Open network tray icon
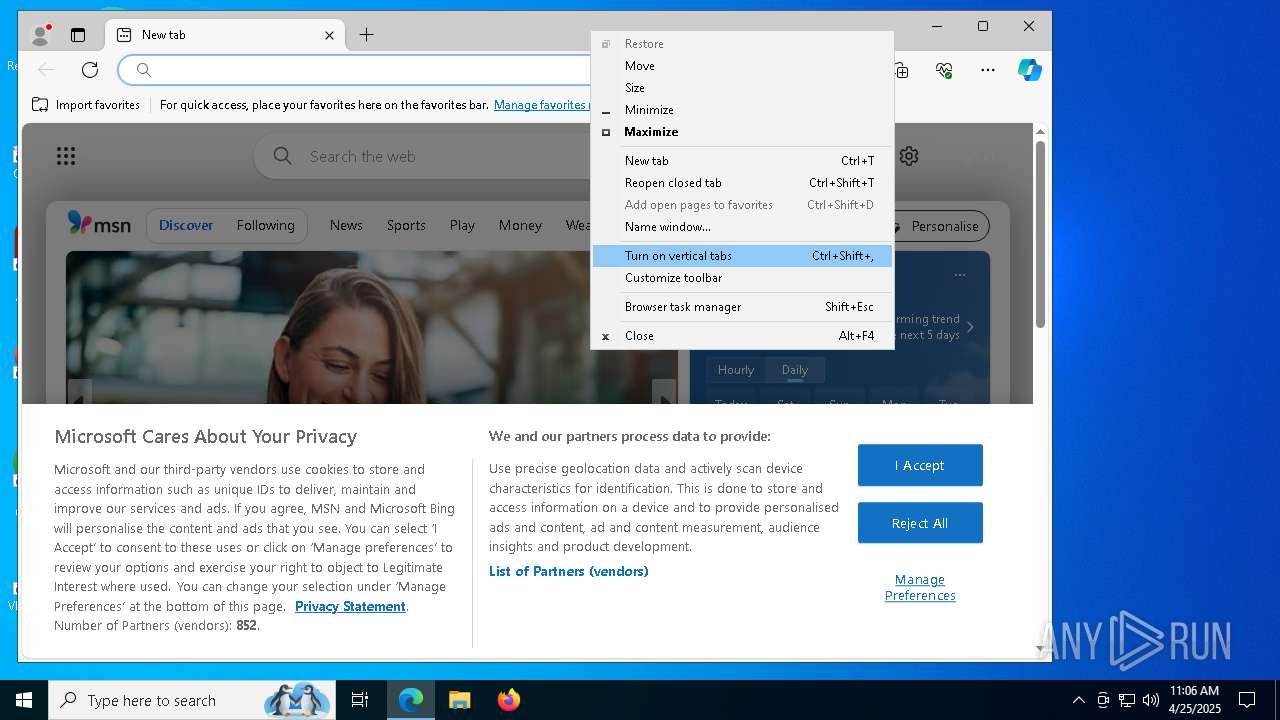This screenshot has width=1280, height=720. pyautogui.click(x=1127, y=700)
